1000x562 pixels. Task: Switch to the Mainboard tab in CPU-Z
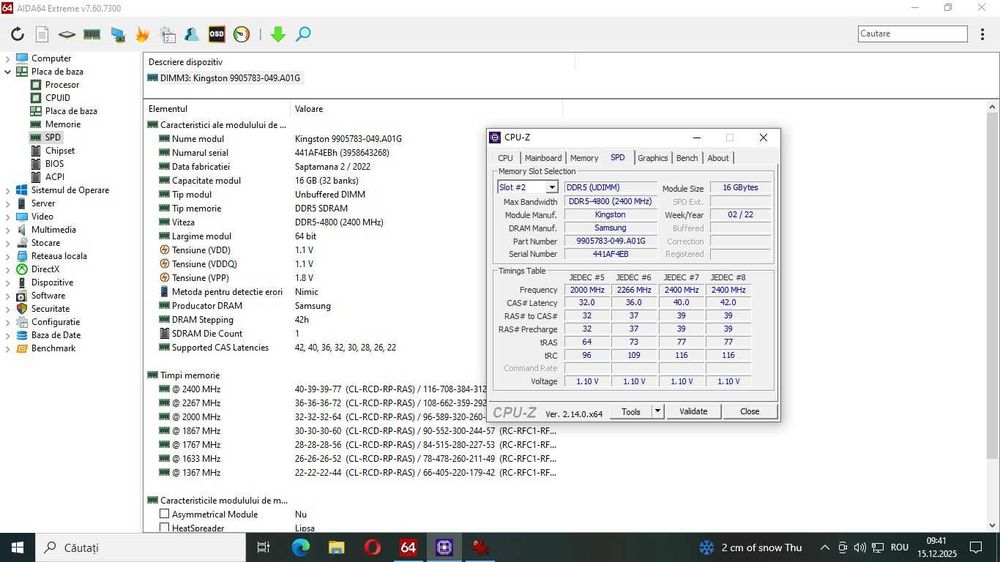point(543,158)
